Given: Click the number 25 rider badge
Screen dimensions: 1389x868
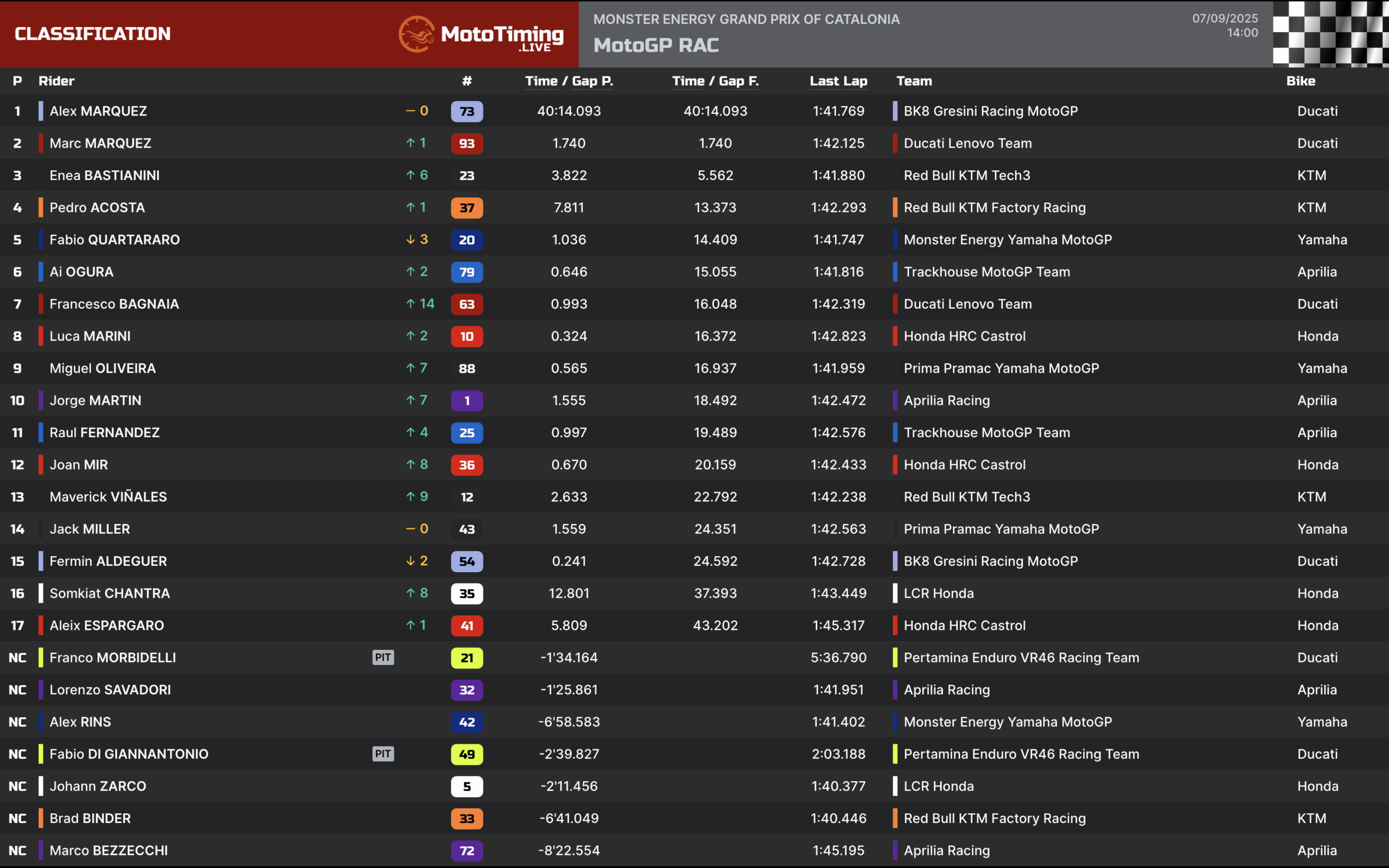Looking at the screenshot, I should [467, 433].
